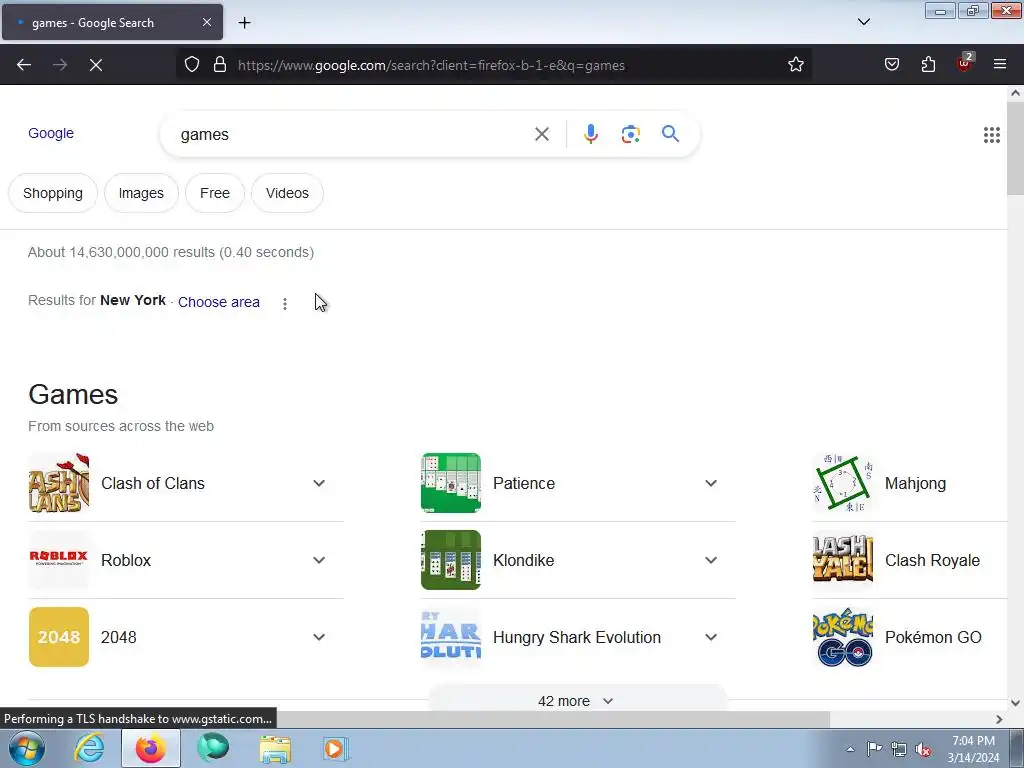Open the Extensions puzzle icon
The height and width of the screenshot is (768, 1024).
(x=928, y=65)
